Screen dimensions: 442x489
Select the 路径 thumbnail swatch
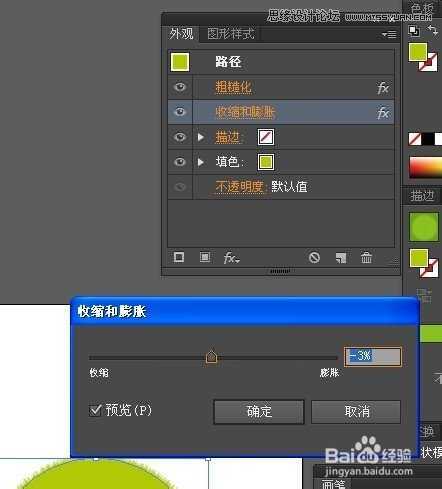pyautogui.click(x=180, y=62)
